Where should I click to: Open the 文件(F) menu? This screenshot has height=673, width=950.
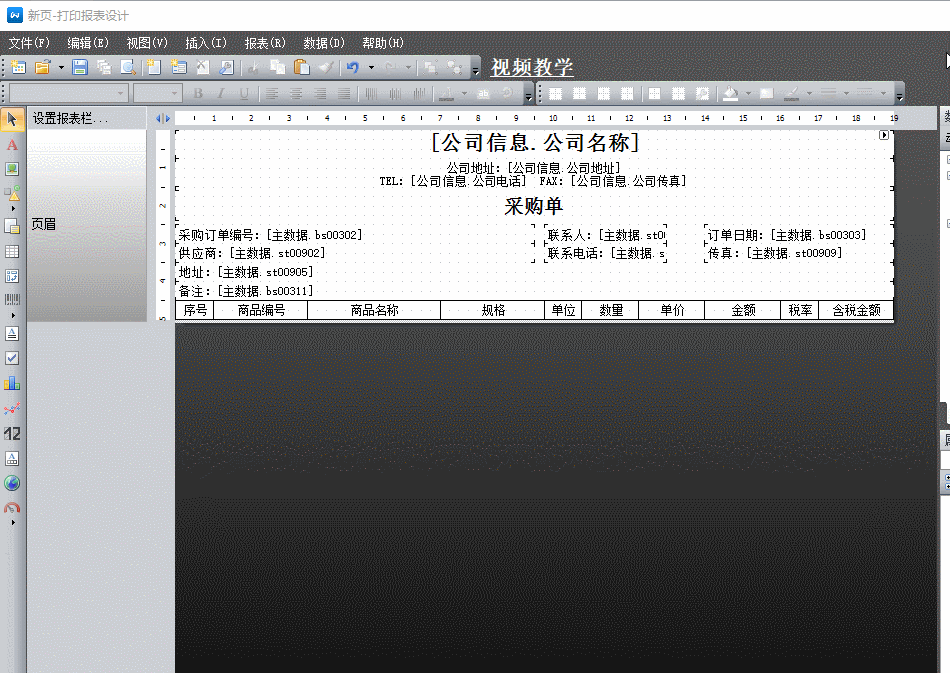(29, 43)
